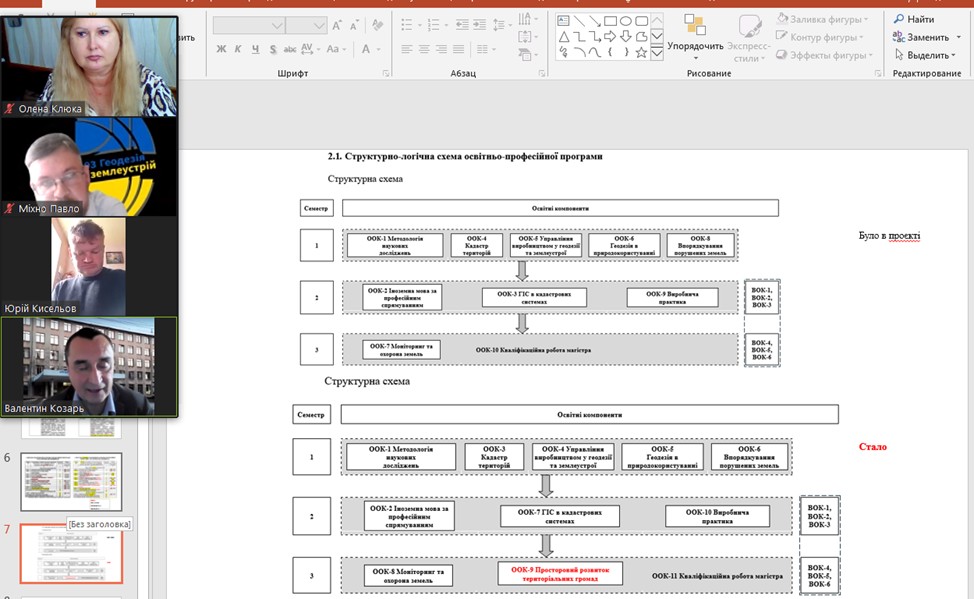Toggle Align Left paragraph alignment
974x599 pixels.
point(406,49)
